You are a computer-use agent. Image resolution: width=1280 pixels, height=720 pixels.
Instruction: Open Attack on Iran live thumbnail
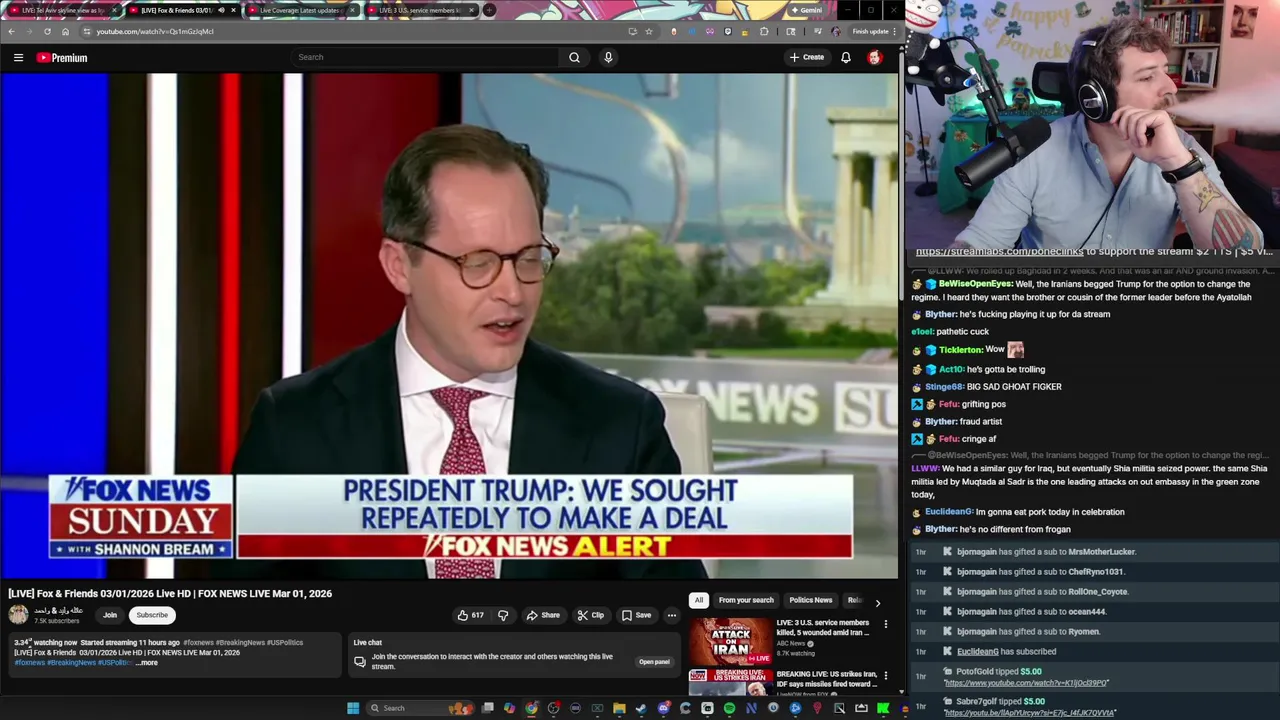click(x=730, y=641)
